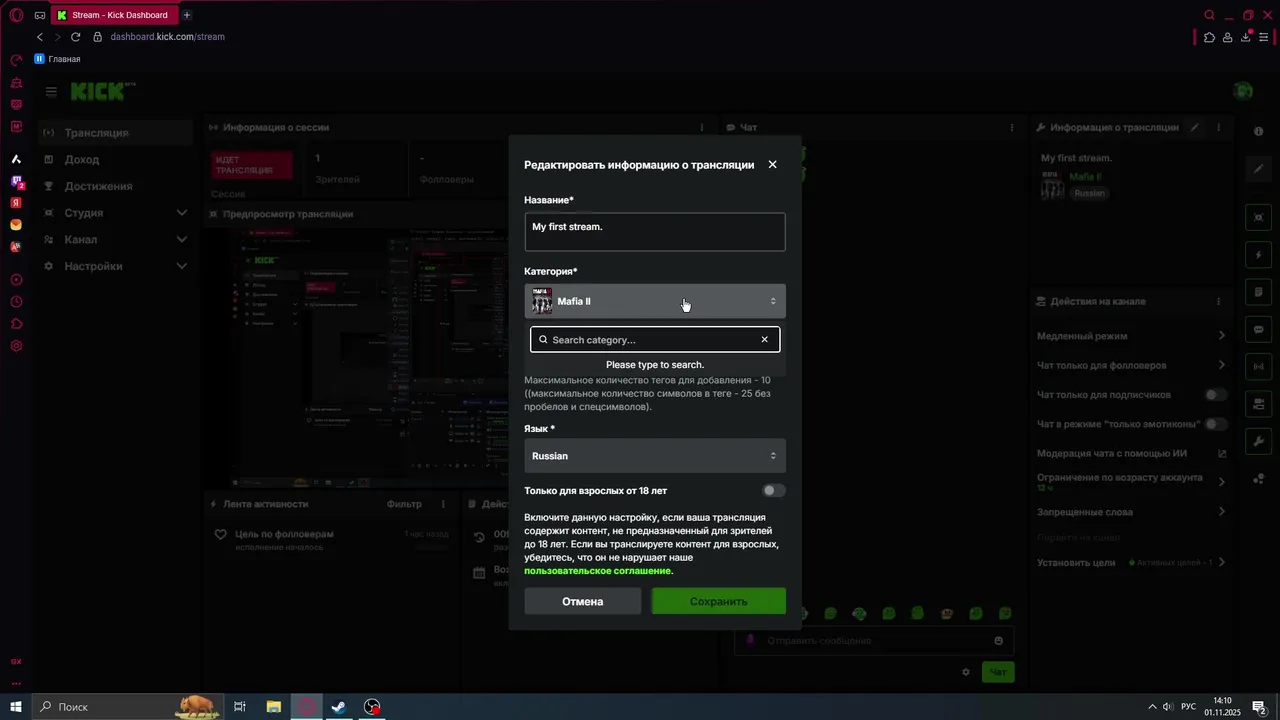Open Чат только для фолловеров settings
This screenshot has width=1280, height=720.
(x=1131, y=366)
